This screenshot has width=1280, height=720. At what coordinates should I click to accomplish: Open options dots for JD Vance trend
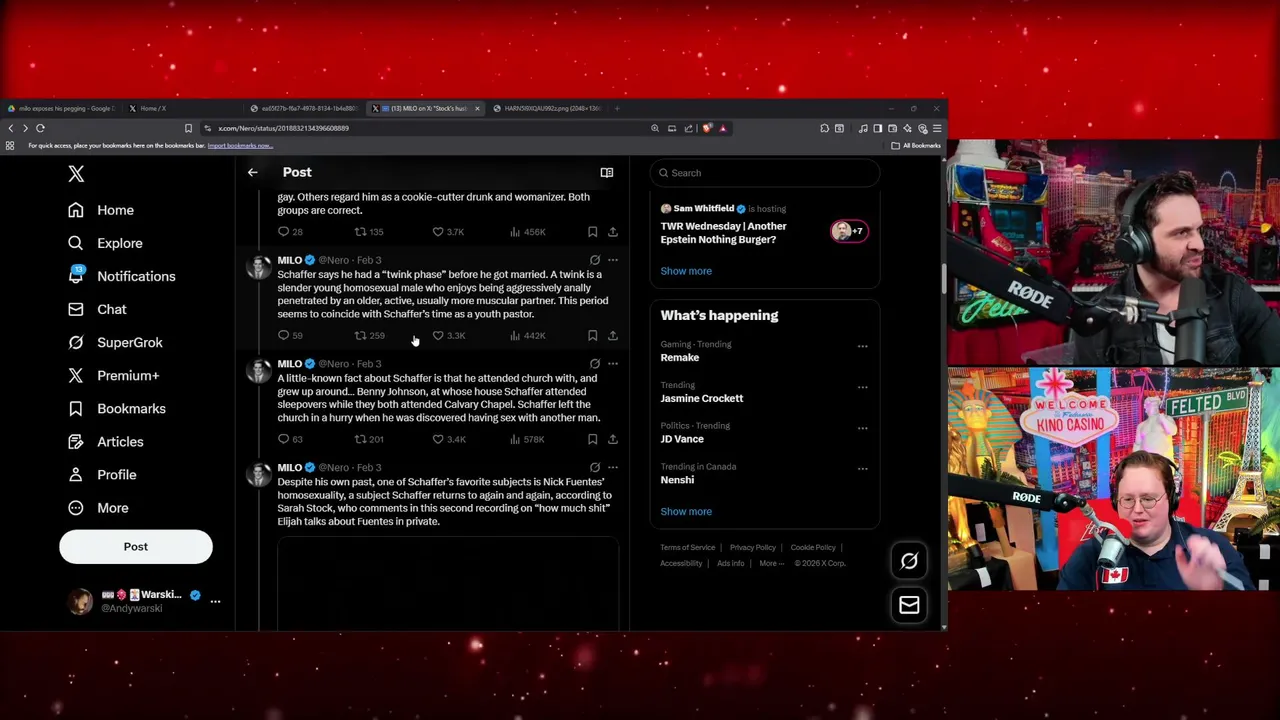point(862,429)
